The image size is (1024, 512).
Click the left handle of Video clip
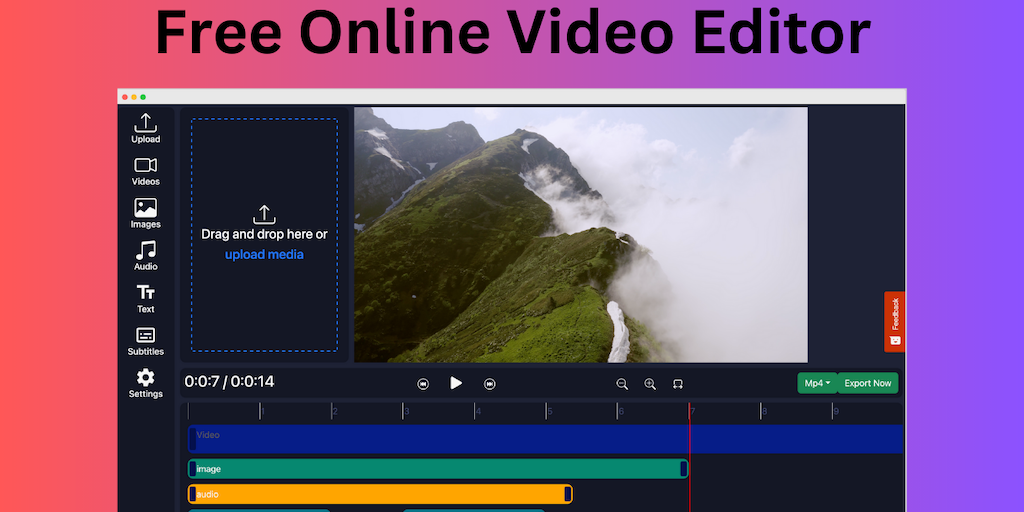coord(193,439)
